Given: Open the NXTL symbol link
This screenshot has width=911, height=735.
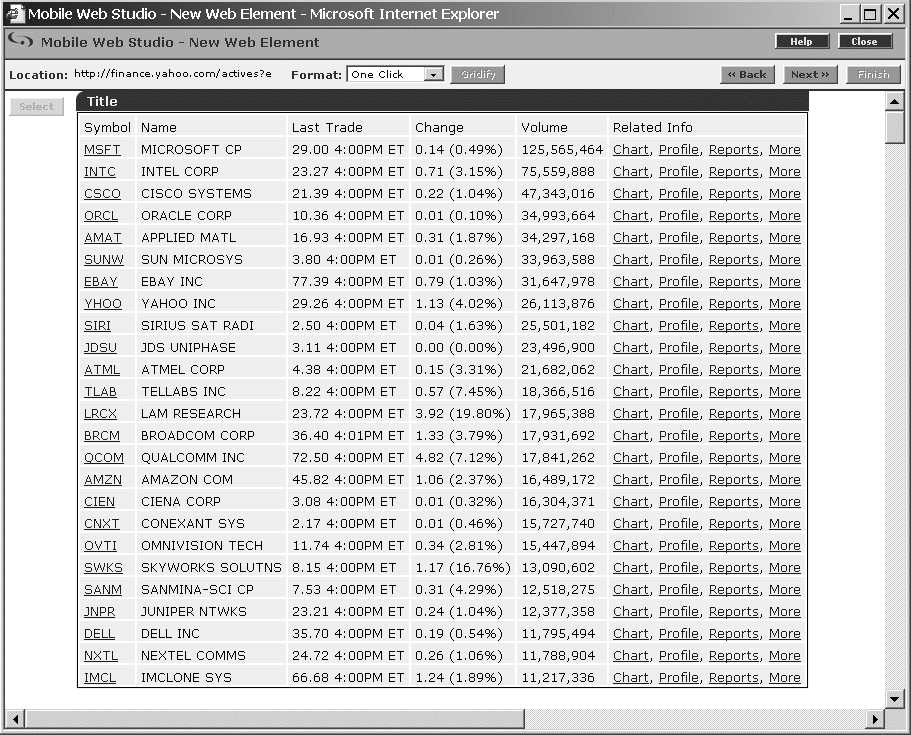Looking at the screenshot, I should 101,656.
